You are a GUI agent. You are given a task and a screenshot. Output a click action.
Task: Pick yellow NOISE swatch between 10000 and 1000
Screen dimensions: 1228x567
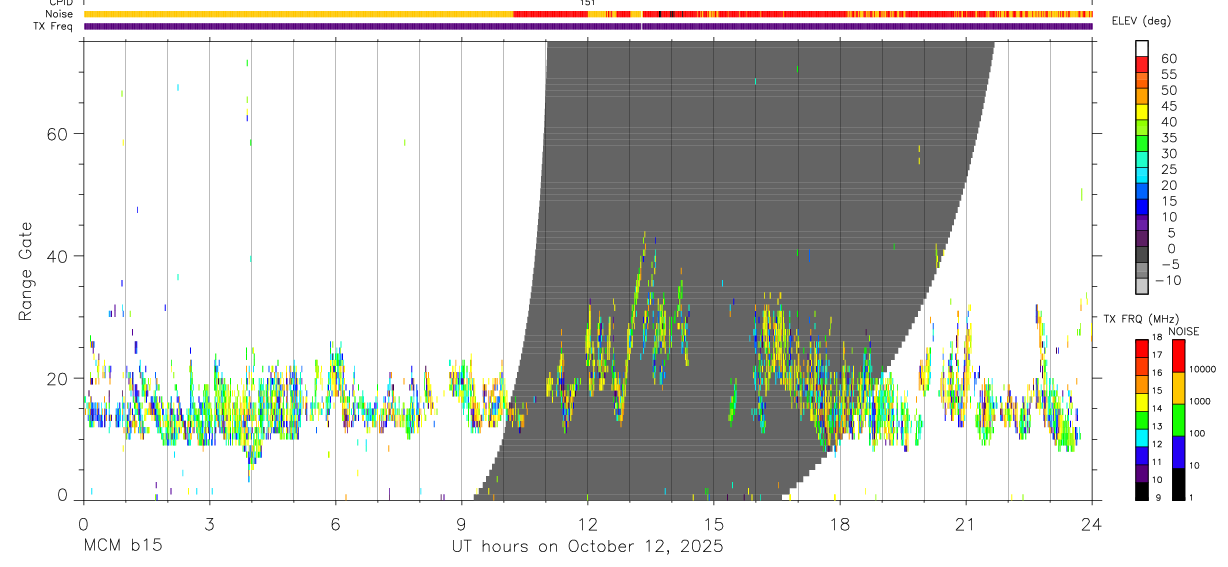(x=1179, y=387)
